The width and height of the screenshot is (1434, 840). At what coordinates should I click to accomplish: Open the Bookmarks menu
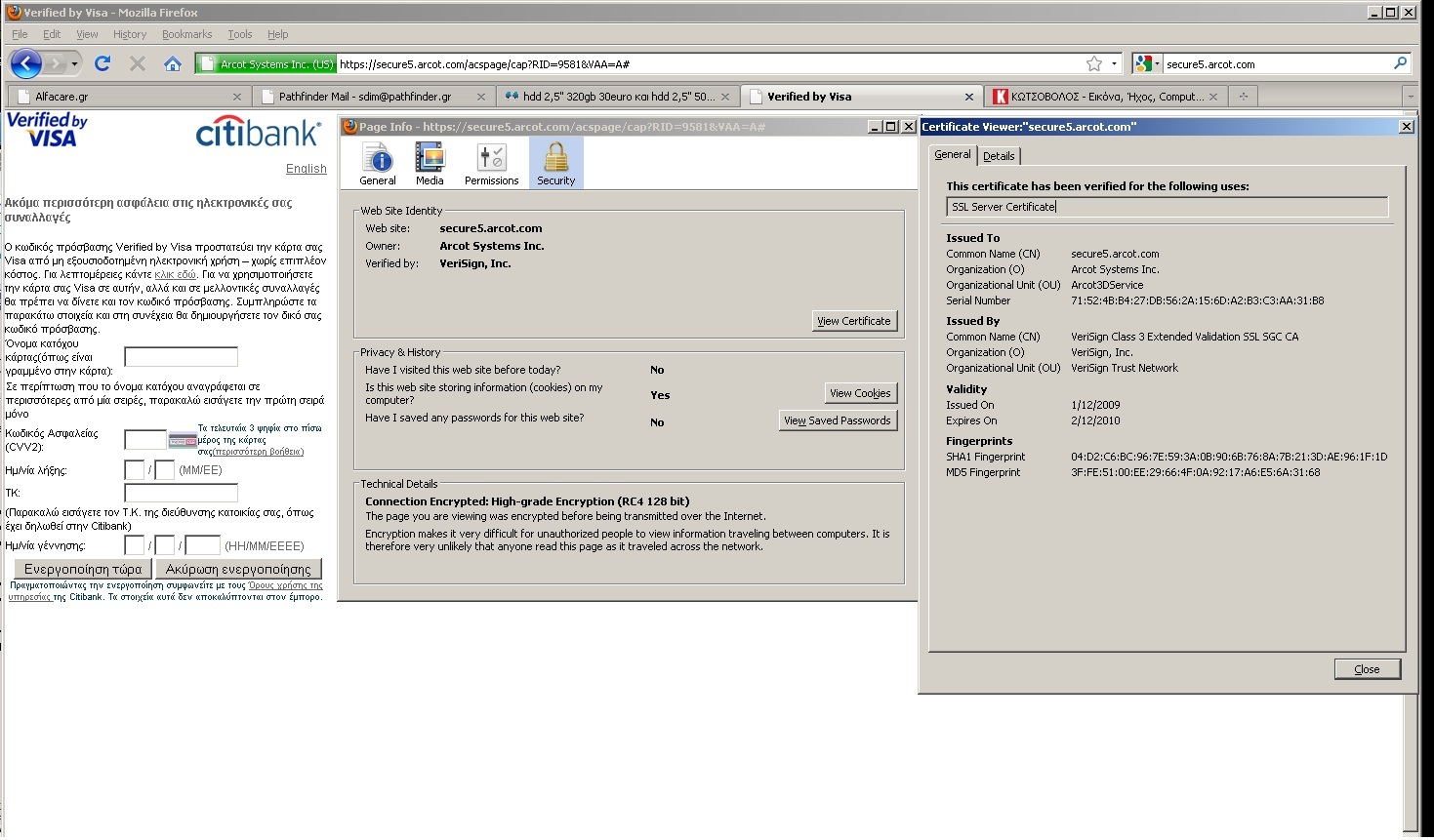tap(186, 34)
